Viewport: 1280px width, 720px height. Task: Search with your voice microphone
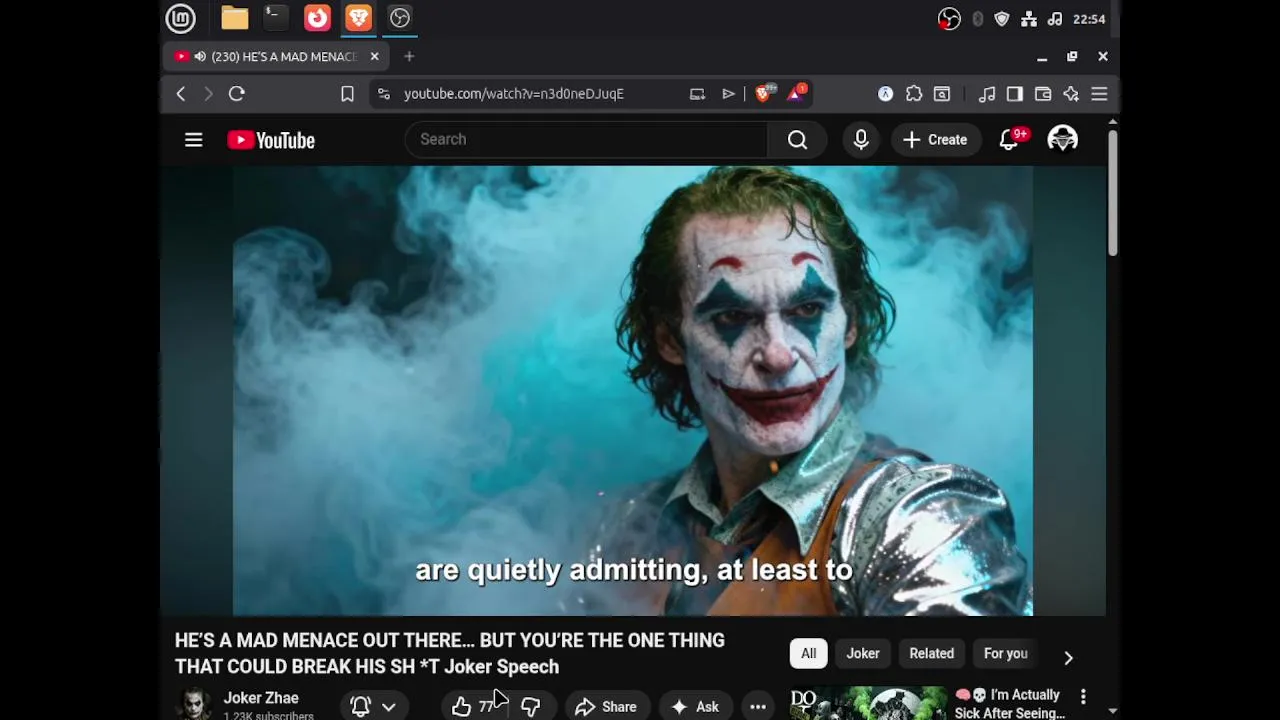tap(861, 140)
